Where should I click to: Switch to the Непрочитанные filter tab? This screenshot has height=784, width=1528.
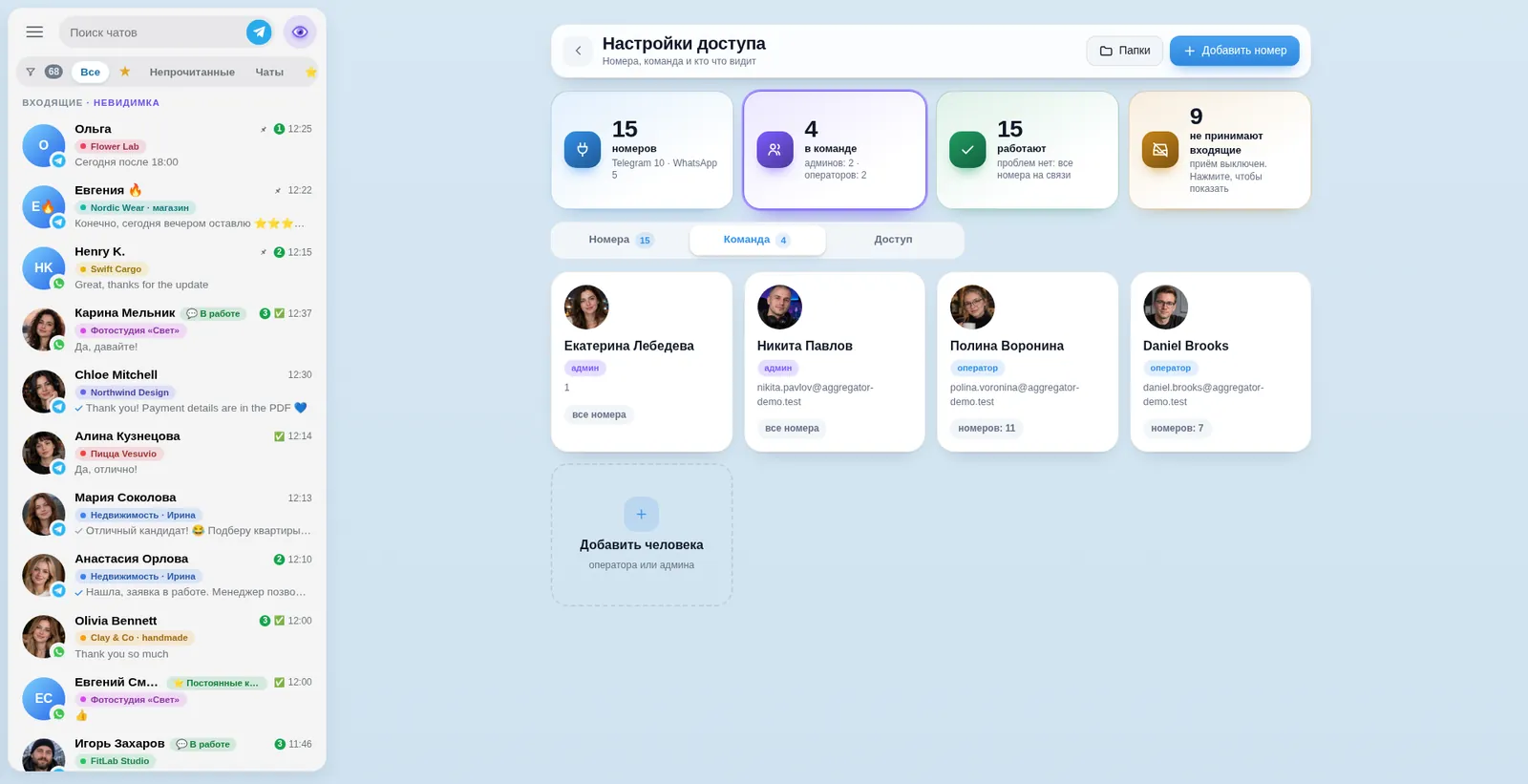click(192, 72)
